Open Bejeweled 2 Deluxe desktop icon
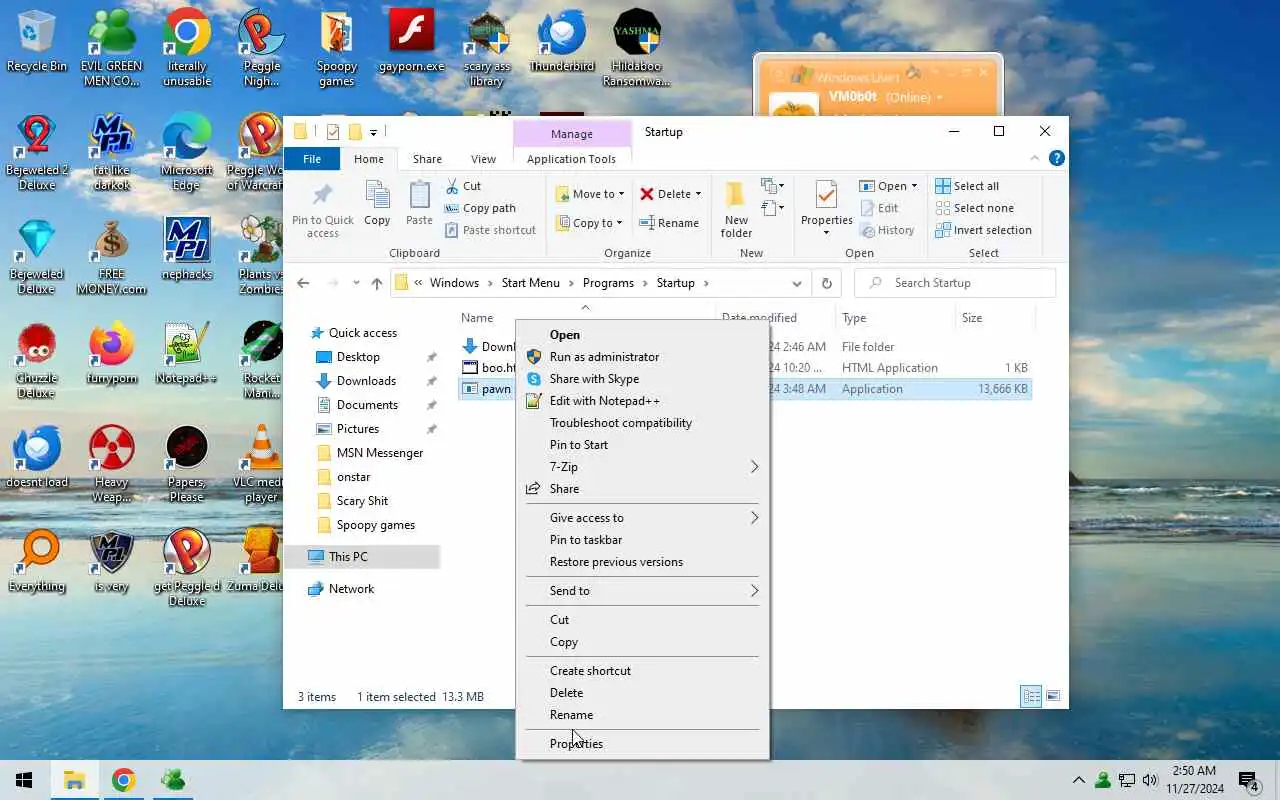The width and height of the screenshot is (1280, 800). click(x=37, y=152)
